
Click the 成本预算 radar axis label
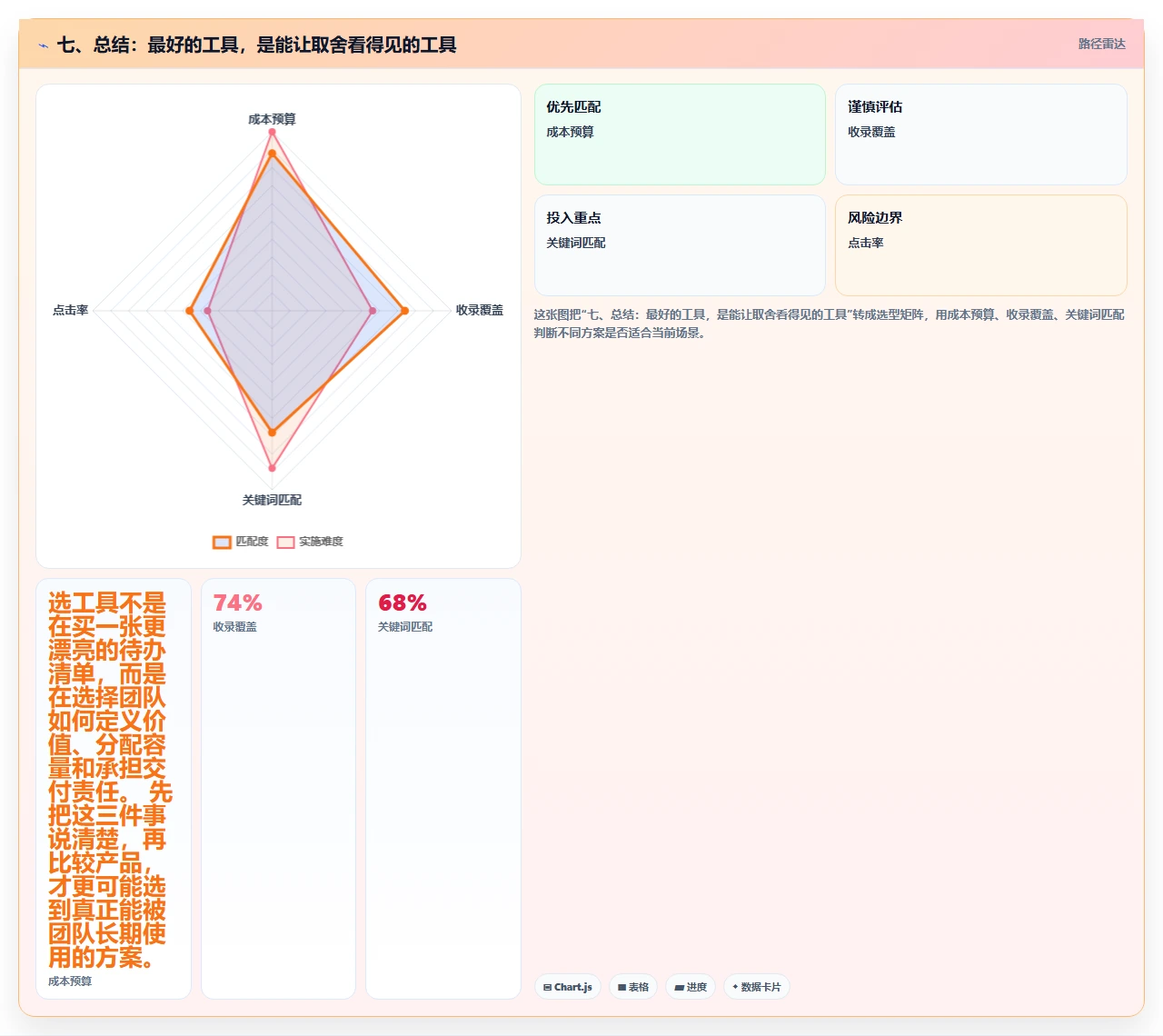tap(272, 119)
